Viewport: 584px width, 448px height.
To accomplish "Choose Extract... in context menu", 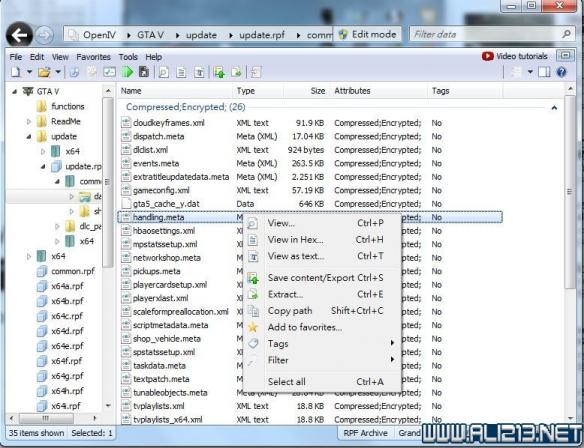I will (x=285, y=294).
